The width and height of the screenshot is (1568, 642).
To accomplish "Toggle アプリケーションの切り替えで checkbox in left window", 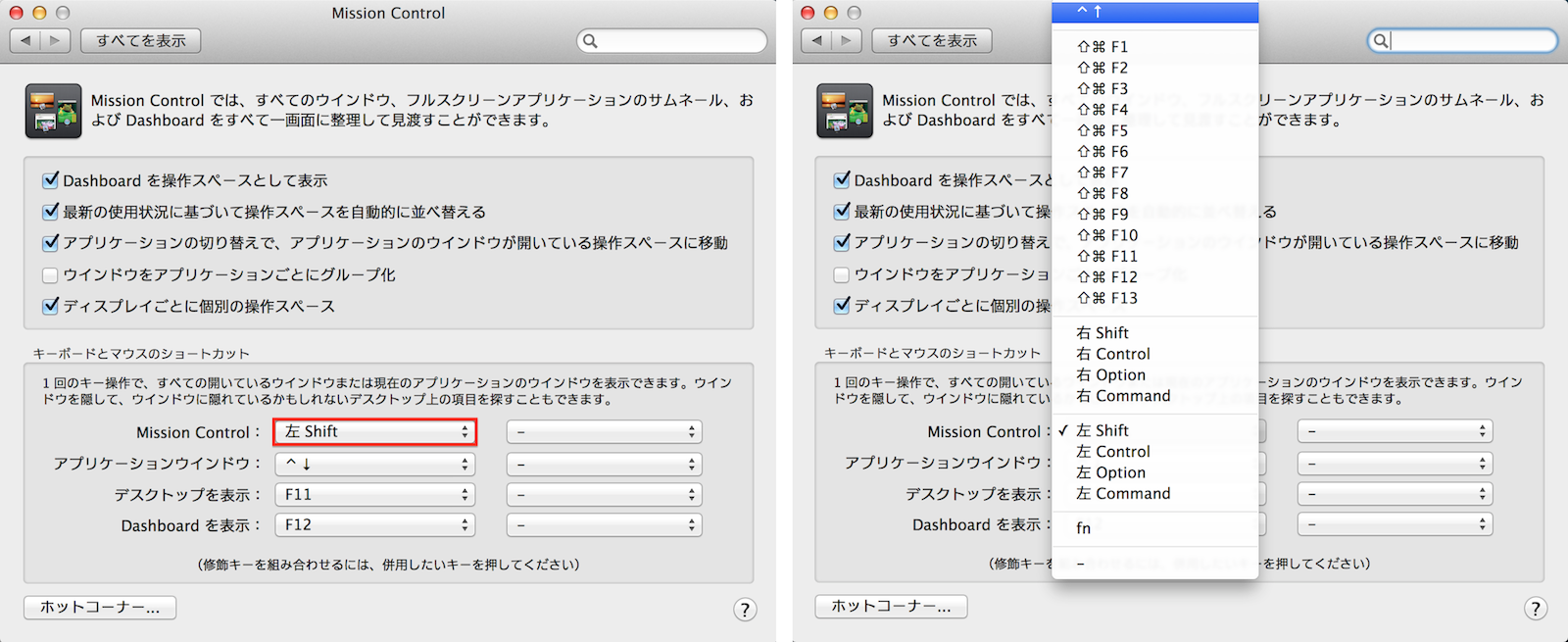I will click(51, 242).
